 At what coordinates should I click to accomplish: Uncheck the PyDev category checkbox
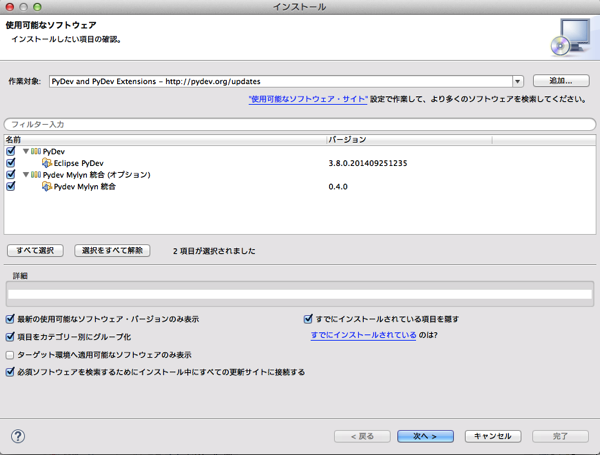click(11, 151)
